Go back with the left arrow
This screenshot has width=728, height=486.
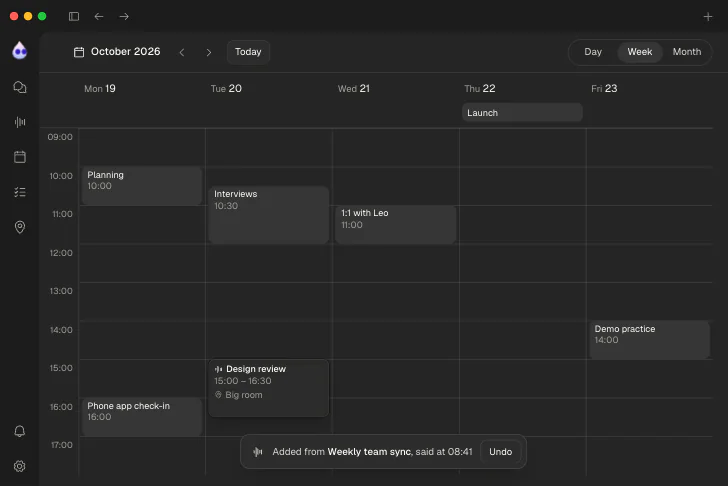point(99,16)
